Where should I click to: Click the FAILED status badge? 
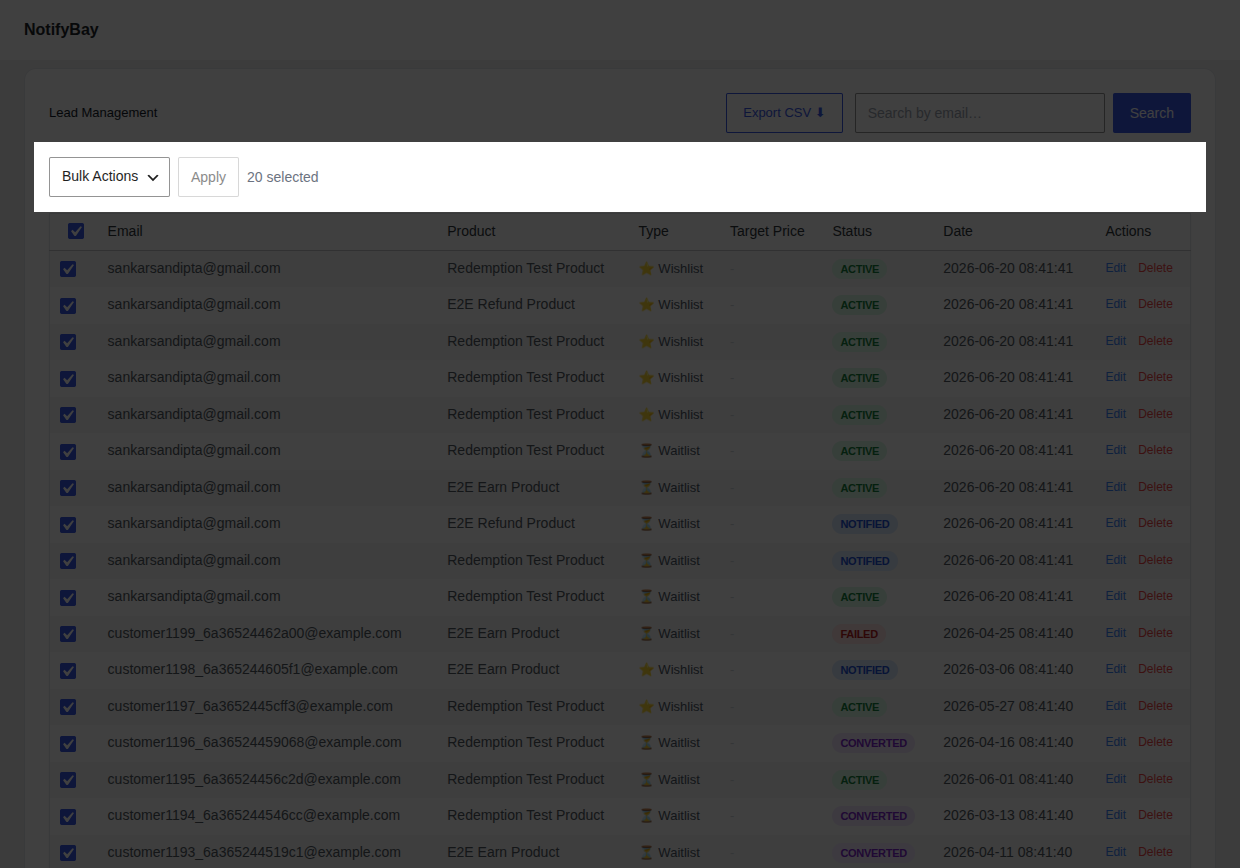coord(859,634)
